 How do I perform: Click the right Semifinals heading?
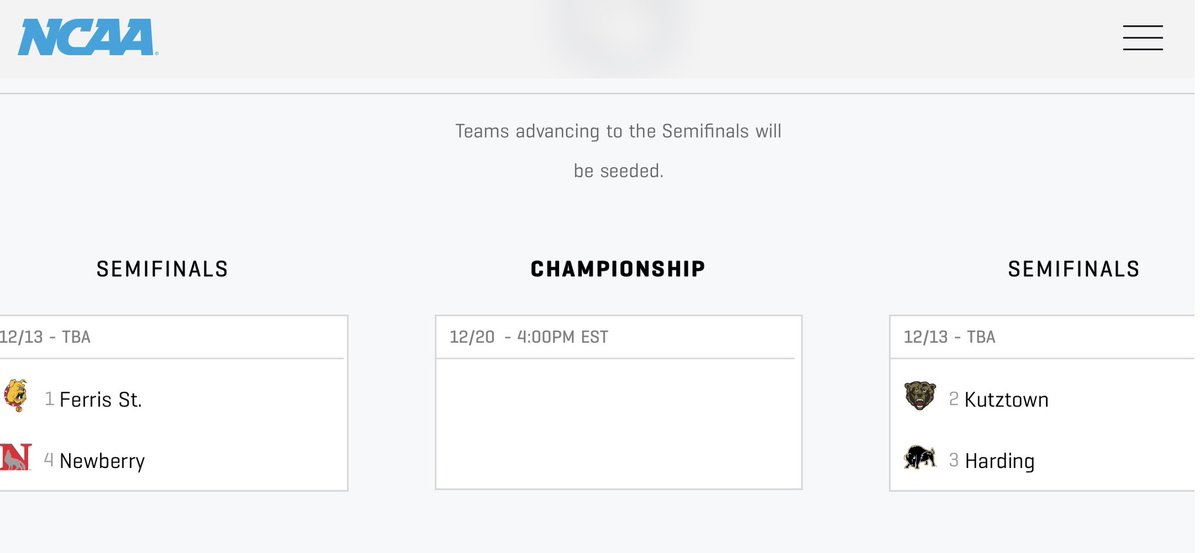click(x=1073, y=269)
